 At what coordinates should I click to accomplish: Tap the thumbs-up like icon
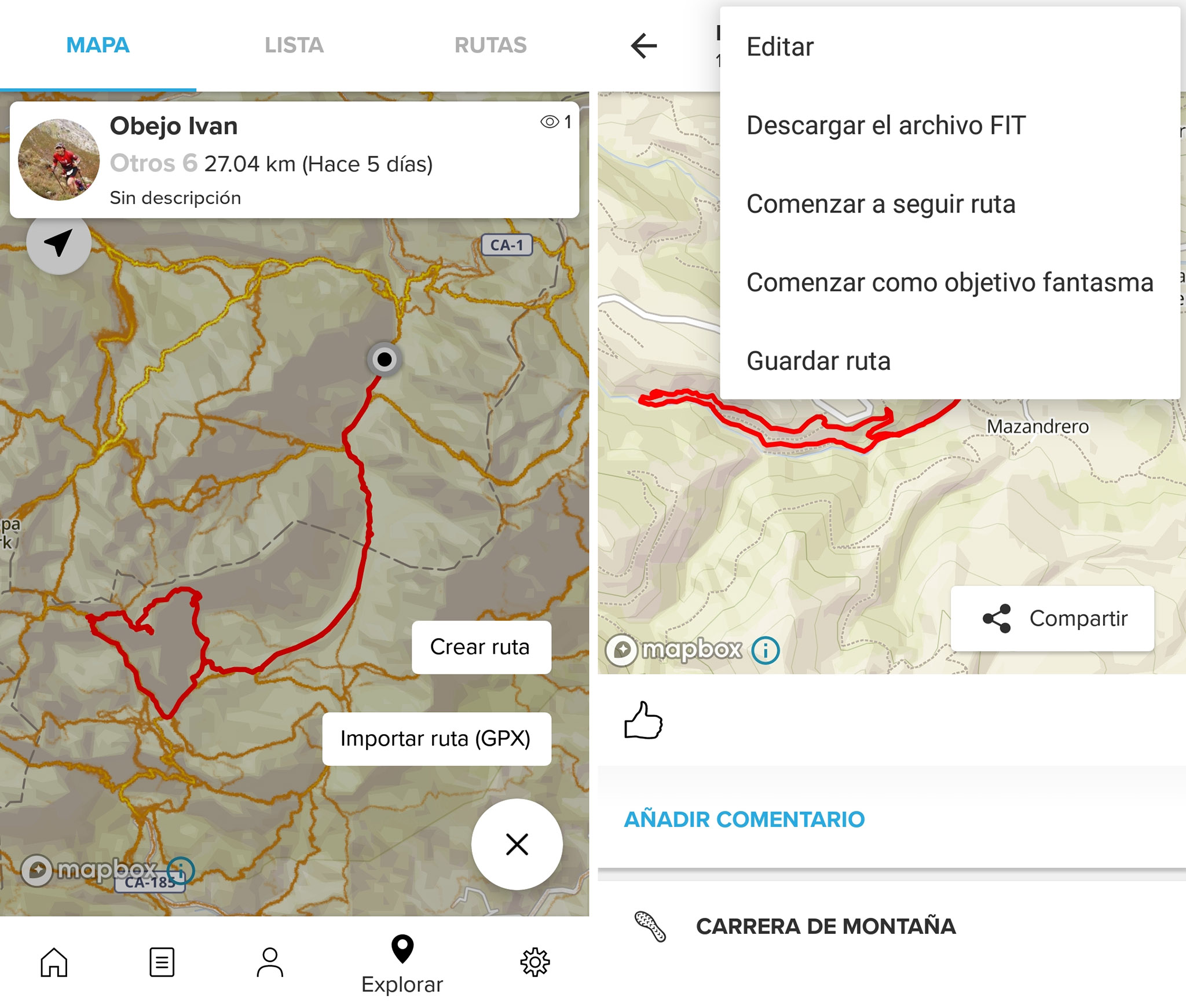click(x=643, y=720)
